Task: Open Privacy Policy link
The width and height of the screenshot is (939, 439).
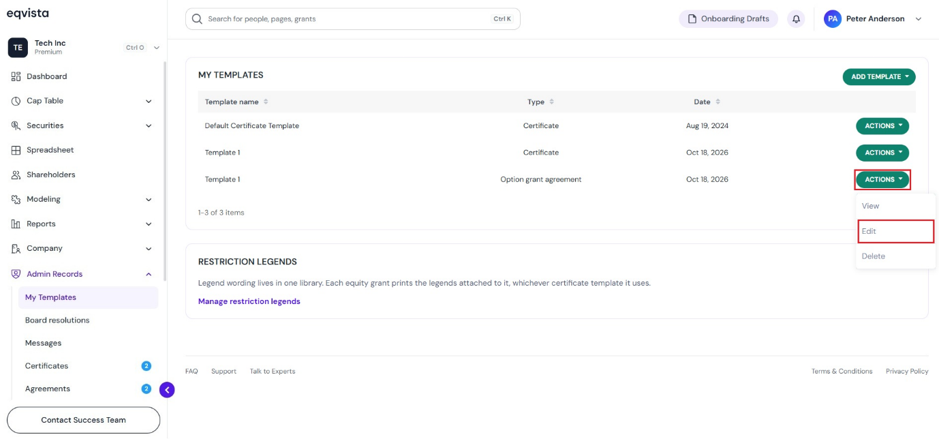Action: click(907, 371)
